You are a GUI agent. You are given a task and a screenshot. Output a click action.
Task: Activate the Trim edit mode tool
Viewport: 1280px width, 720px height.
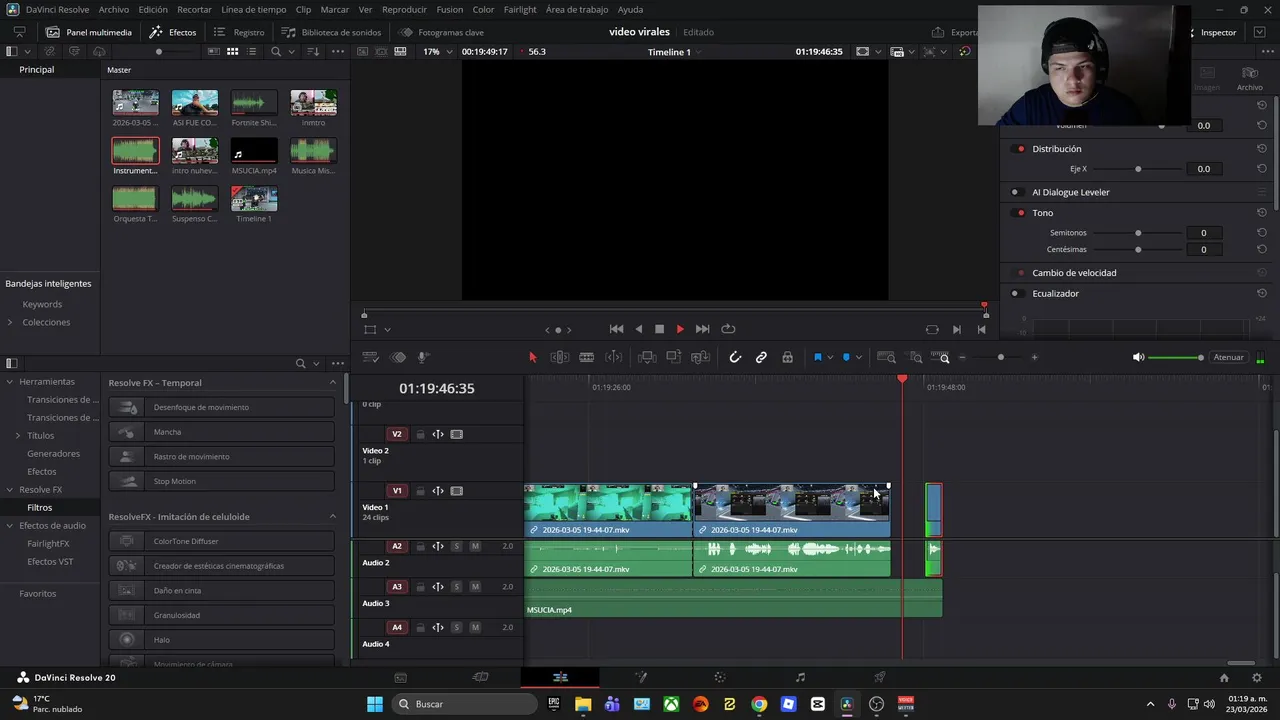click(x=560, y=357)
